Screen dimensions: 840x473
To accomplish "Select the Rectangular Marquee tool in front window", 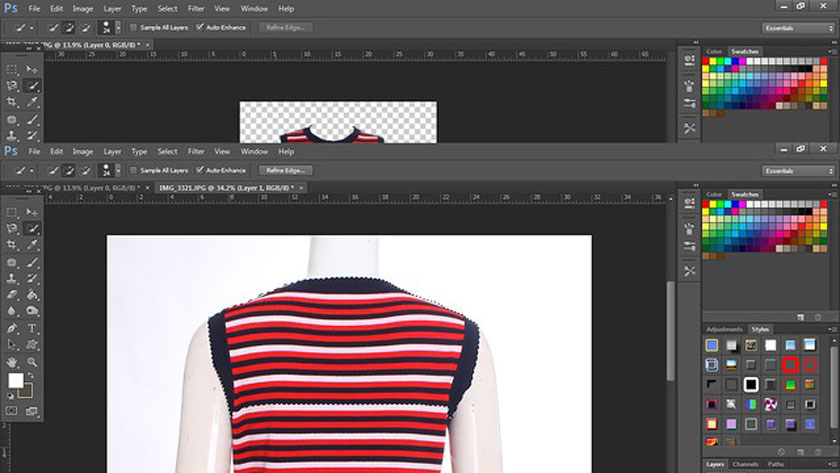I will click(x=12, y=213).
